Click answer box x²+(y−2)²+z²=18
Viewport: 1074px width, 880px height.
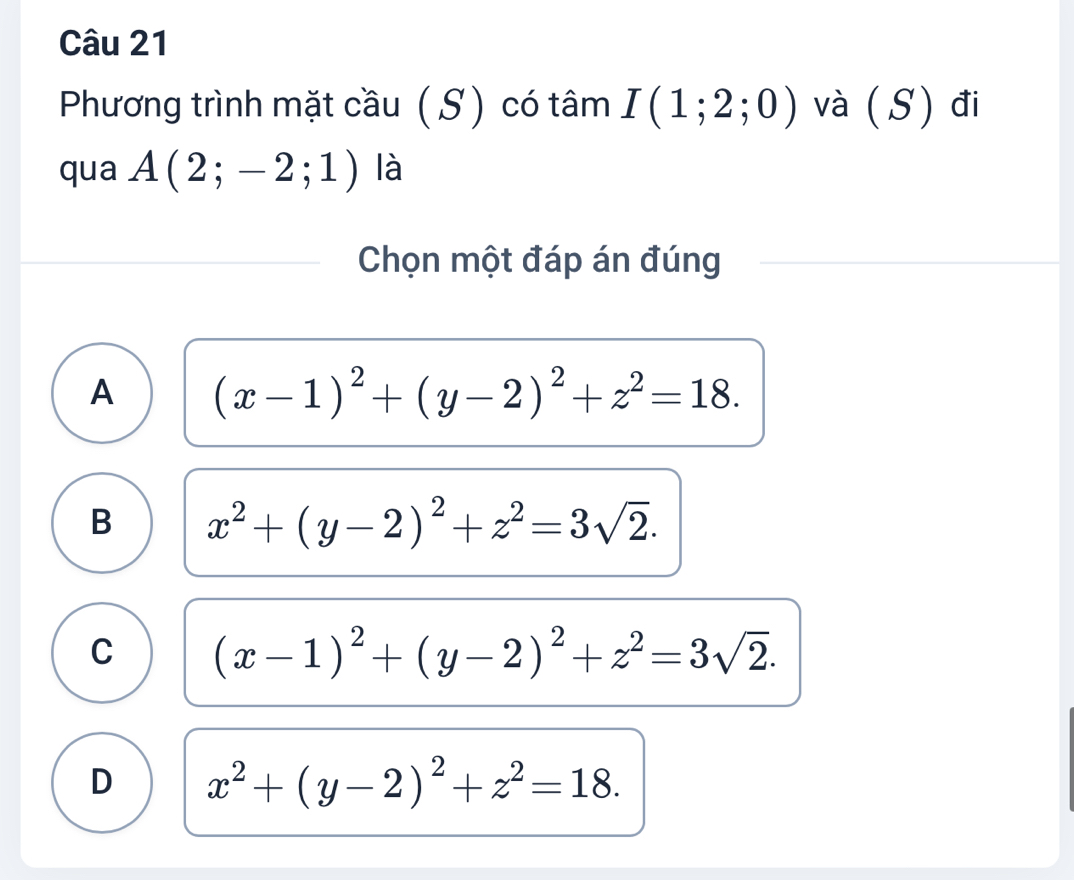(x=413, y=782)
